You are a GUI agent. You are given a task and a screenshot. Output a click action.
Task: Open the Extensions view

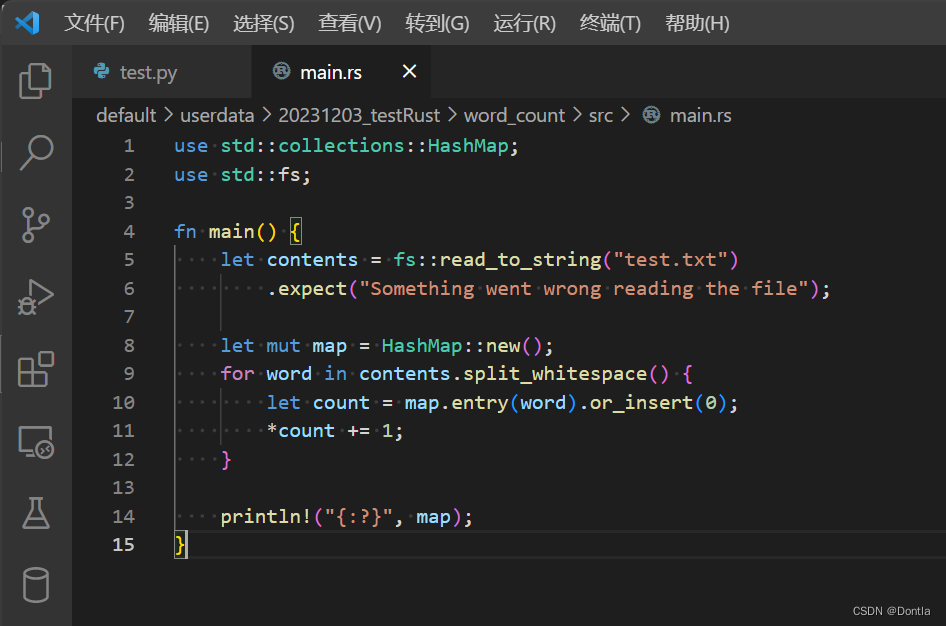coord(36,369)
